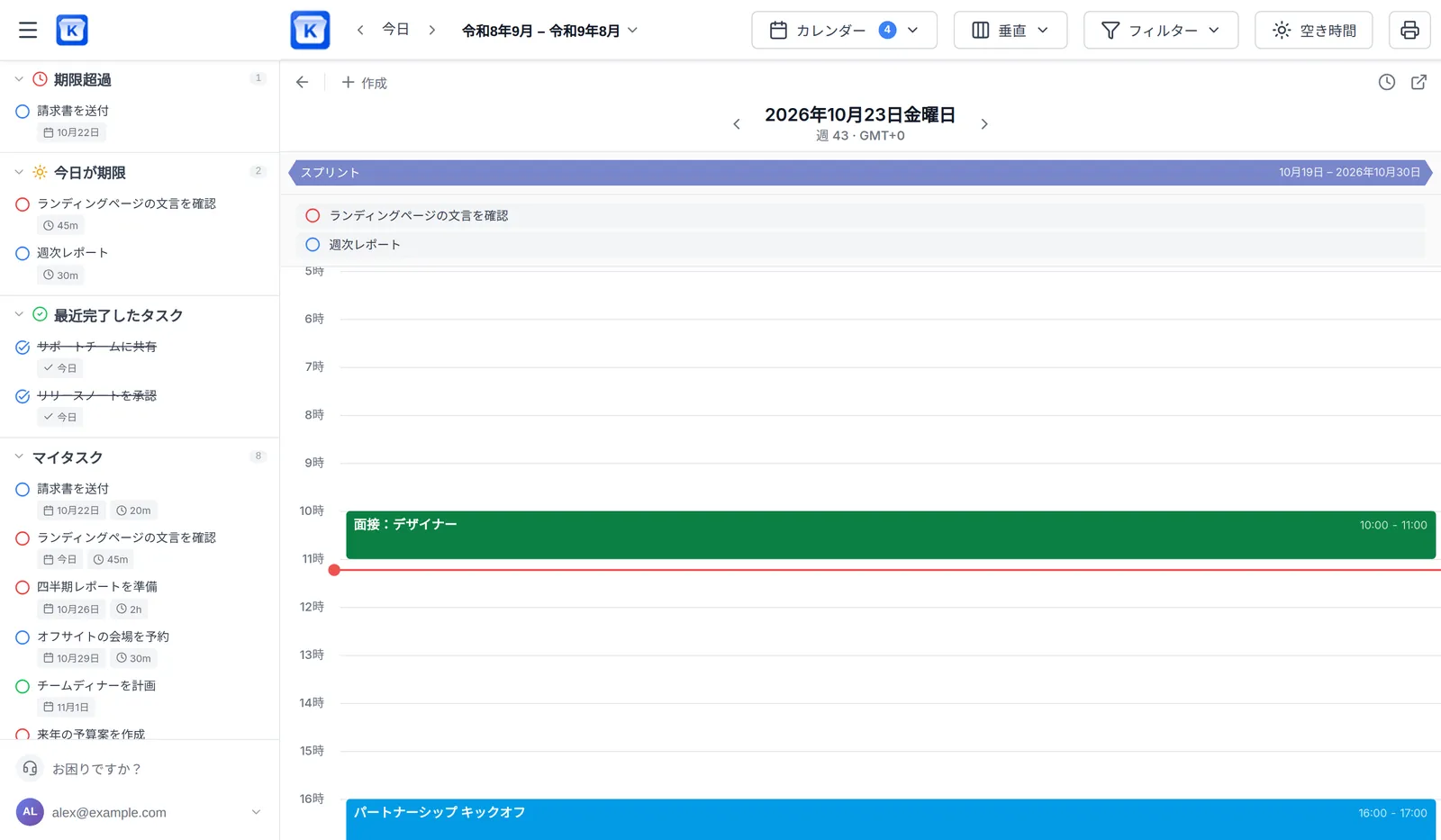Viewport: 1441px width, 840px height.
Task: Click the 作成 create button
Action: (x=364, y=83)
